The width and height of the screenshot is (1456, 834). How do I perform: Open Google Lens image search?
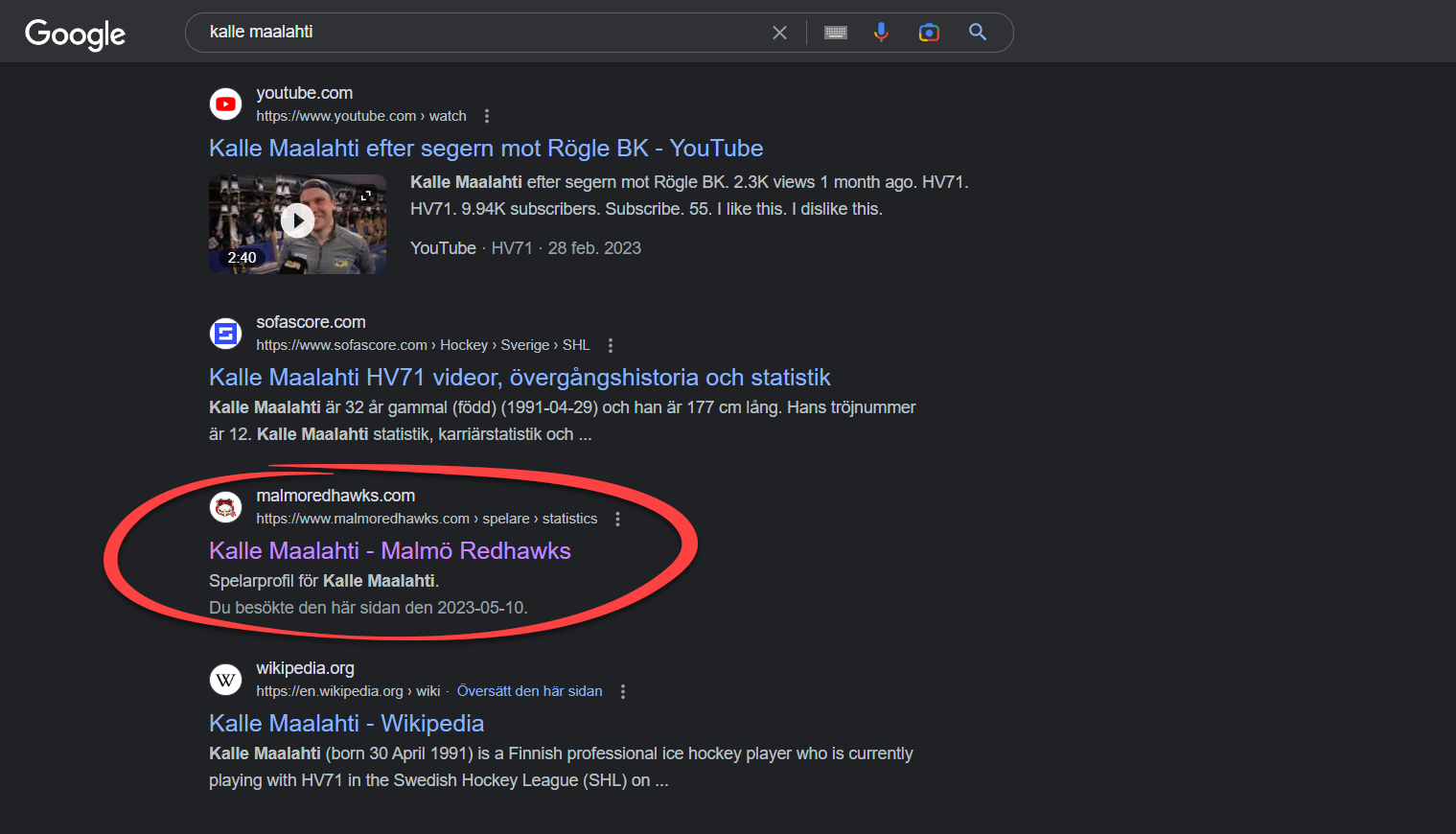point(929,33)
